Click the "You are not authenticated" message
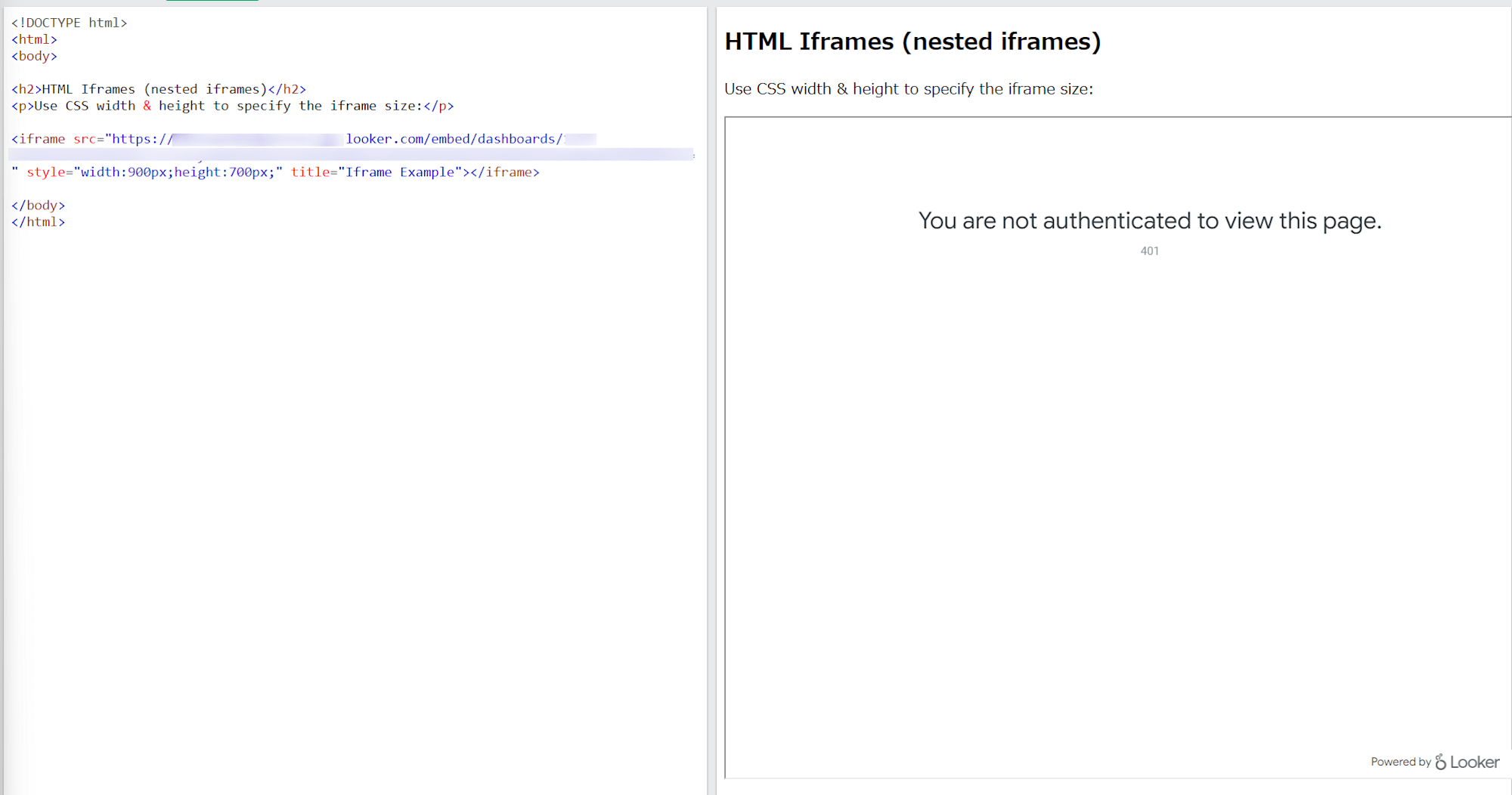Viewport: 1512px width, 795px height. (x=1150, y=221)
